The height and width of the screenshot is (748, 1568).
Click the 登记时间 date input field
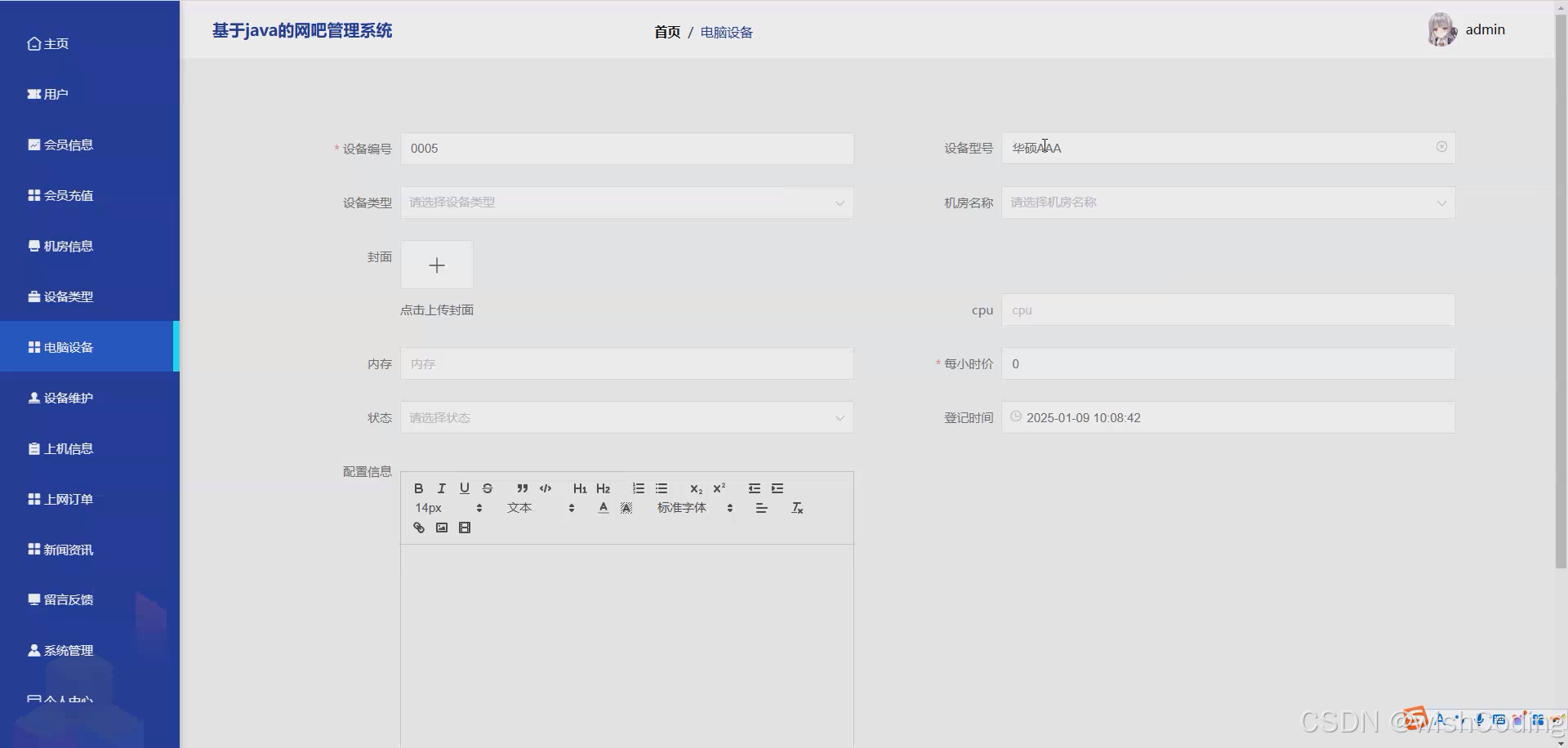click(x=1227, y=417)
